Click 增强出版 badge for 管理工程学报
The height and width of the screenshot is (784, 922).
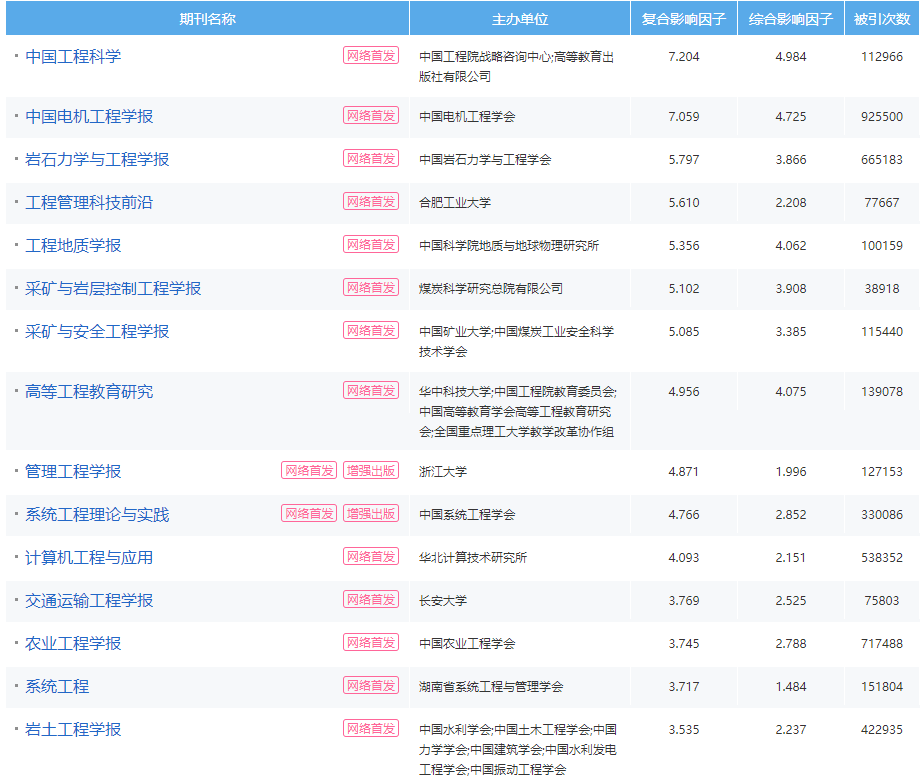click(x=371, y=471)
